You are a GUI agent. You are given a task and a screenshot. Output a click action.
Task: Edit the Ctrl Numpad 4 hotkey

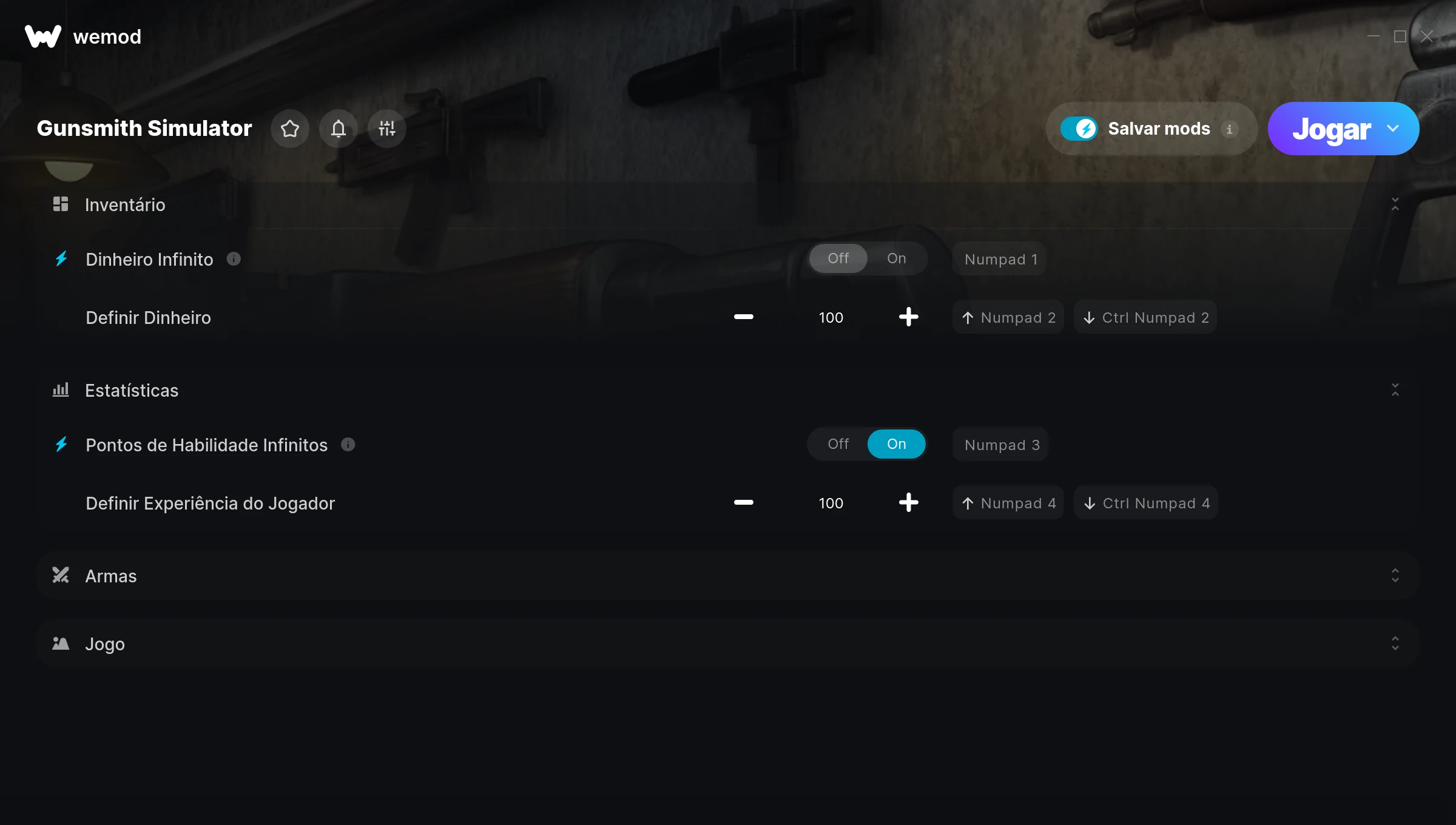pyautogui.click(x=1146, y=503)
